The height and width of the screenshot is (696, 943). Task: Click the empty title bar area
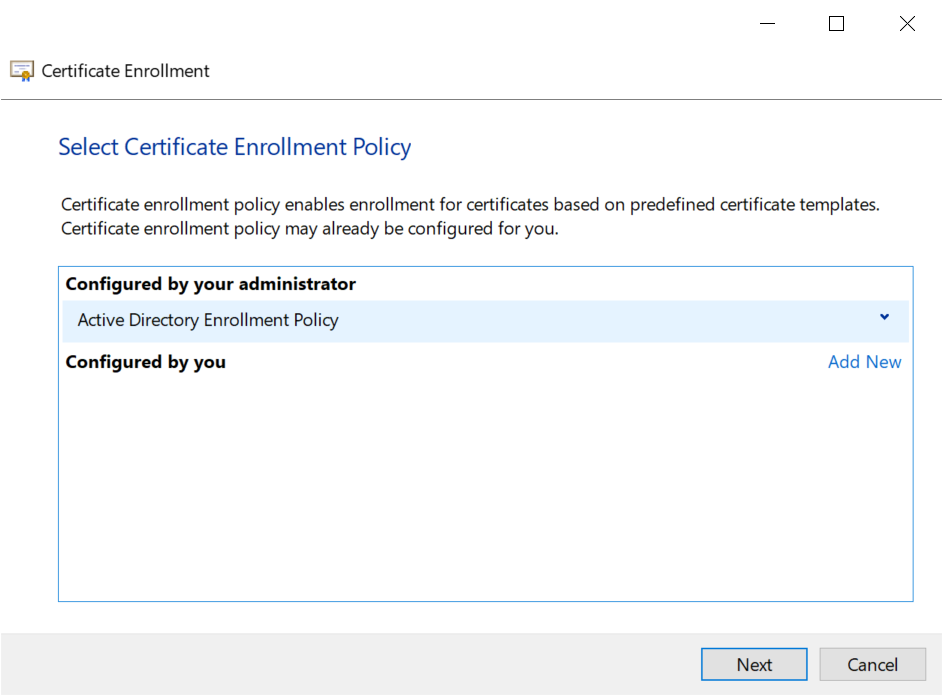point(400,24)
